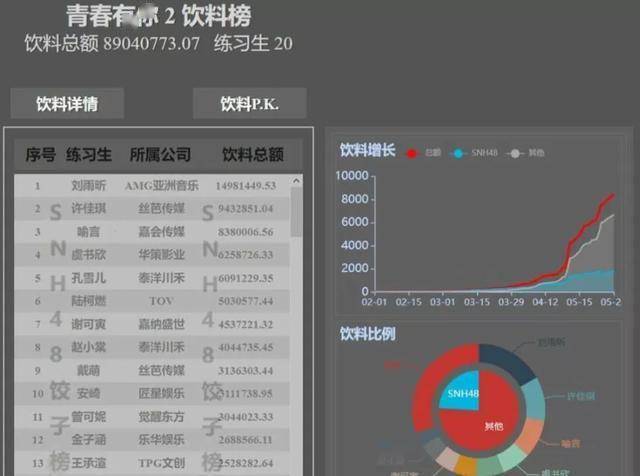
Task: Click the 饮料总额 89040773.07 header text
Action: coord(112,43)
